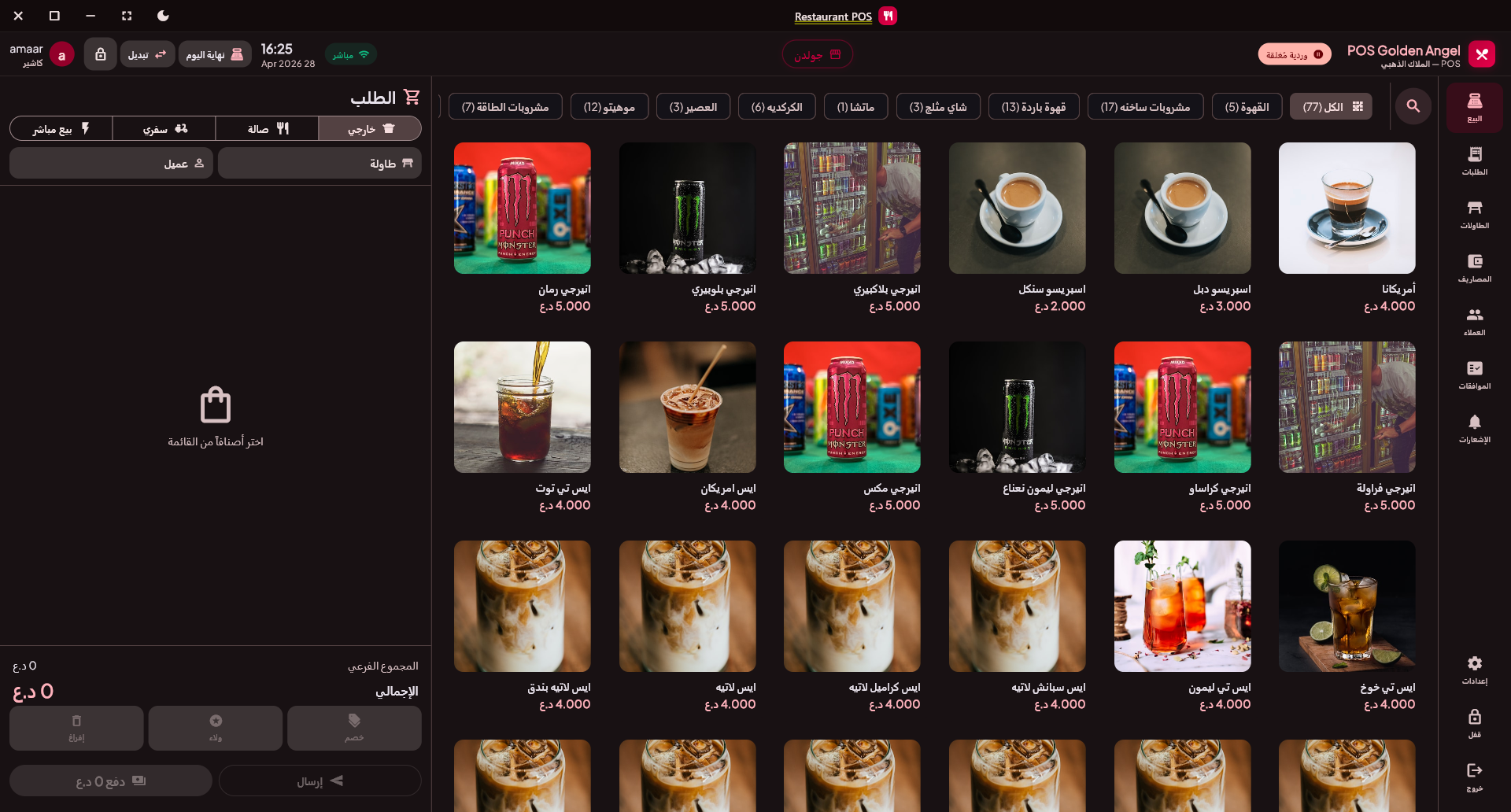Click the خصم discount button
The width and height of the screenshot is (1511, 812).
pos(354,728)
